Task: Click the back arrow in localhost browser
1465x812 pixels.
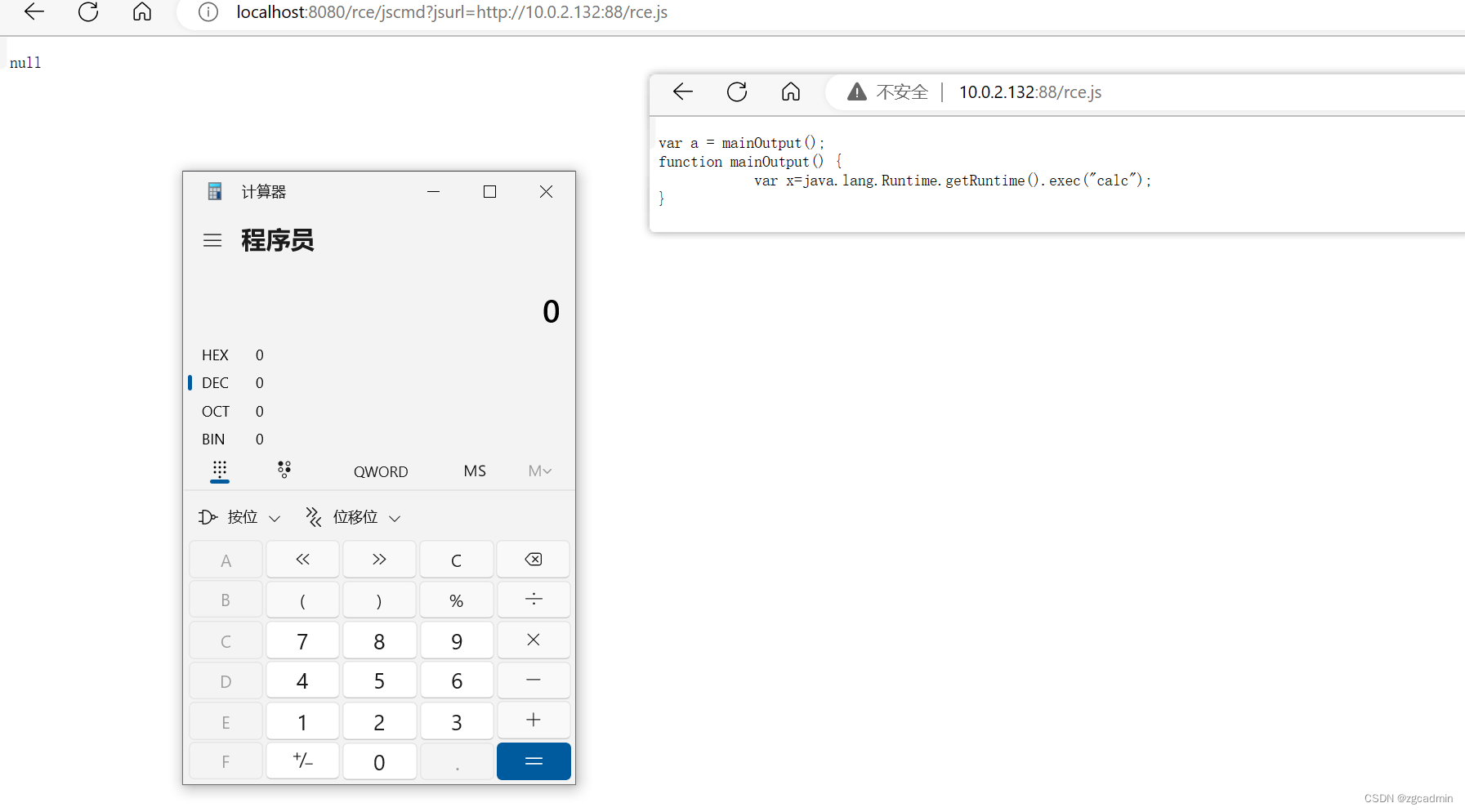Action: pos(34,11)
